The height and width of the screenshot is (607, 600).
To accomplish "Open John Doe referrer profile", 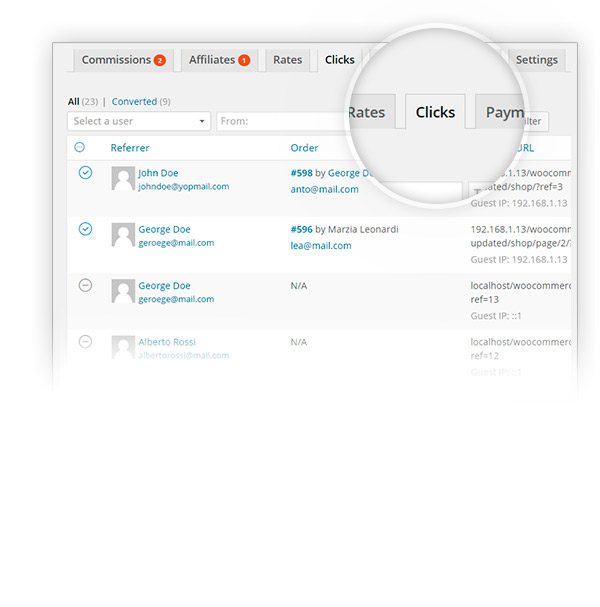I will pyautogui.click(x=158, y=173).
